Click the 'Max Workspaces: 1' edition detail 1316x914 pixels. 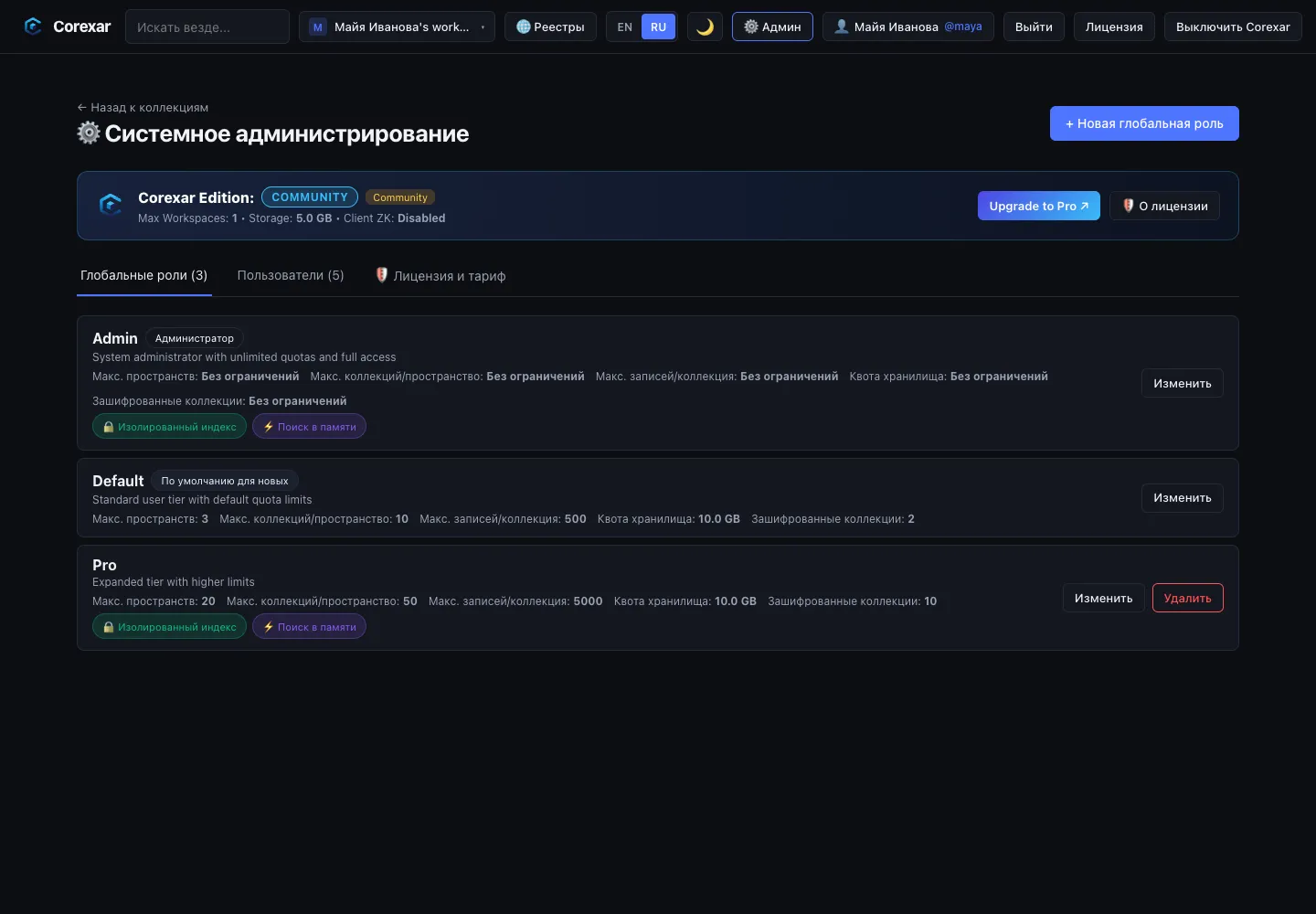pos(187,218)
